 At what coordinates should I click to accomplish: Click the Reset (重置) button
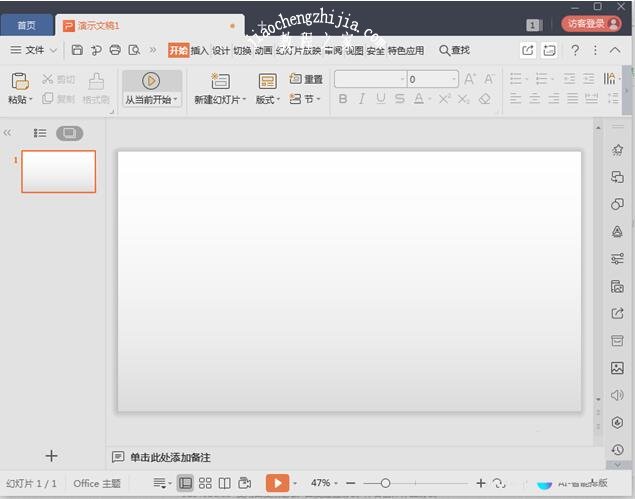pyautogui.click(x=306, y=79)
